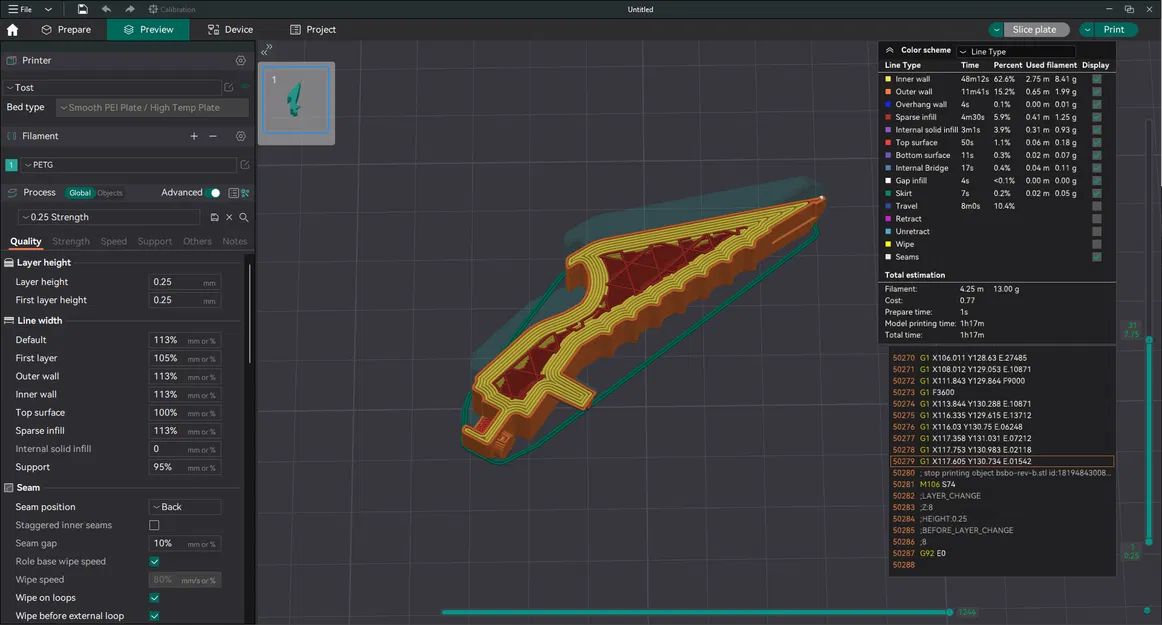This screenshot has width=1162, height=625.
Task: Show Retract points display checkbox
Action: [x=1097, y=219]
